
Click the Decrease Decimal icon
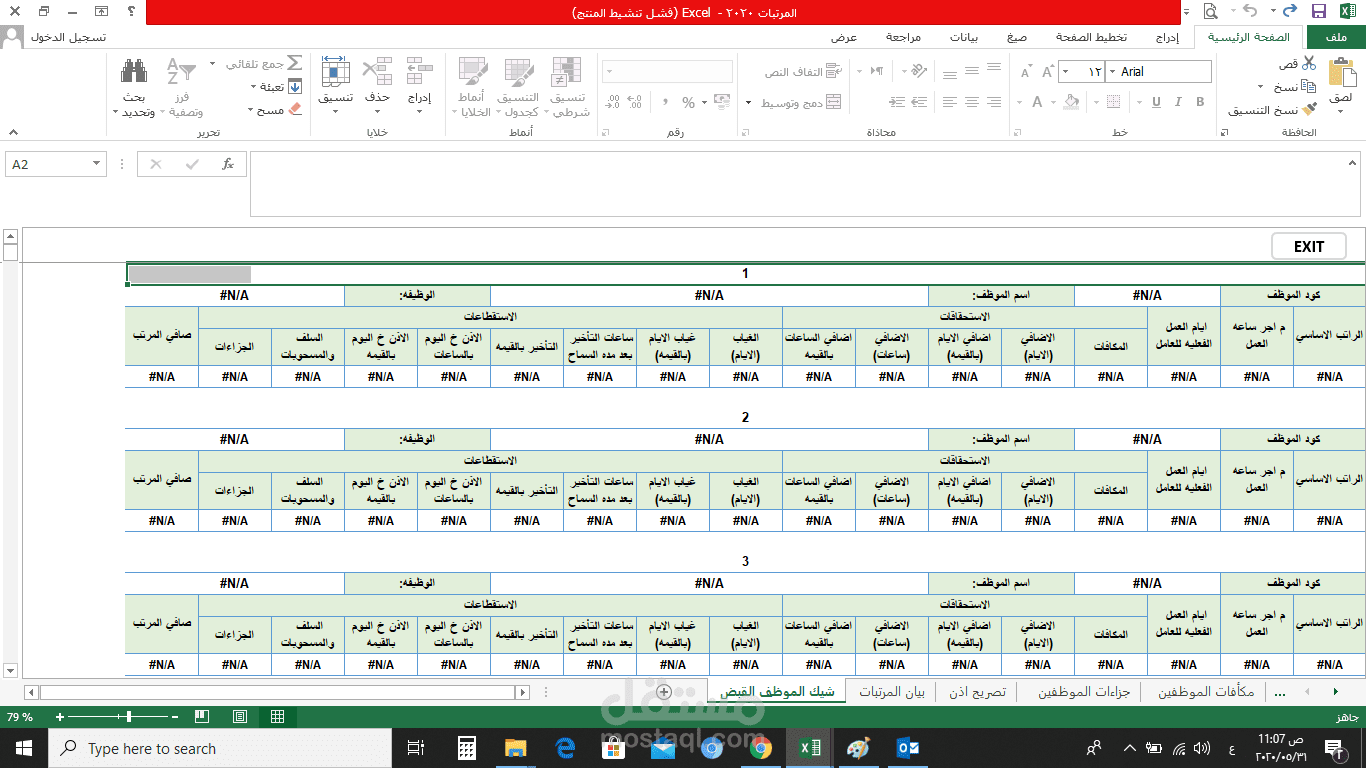pyautogui.click(x=611, y=102)
